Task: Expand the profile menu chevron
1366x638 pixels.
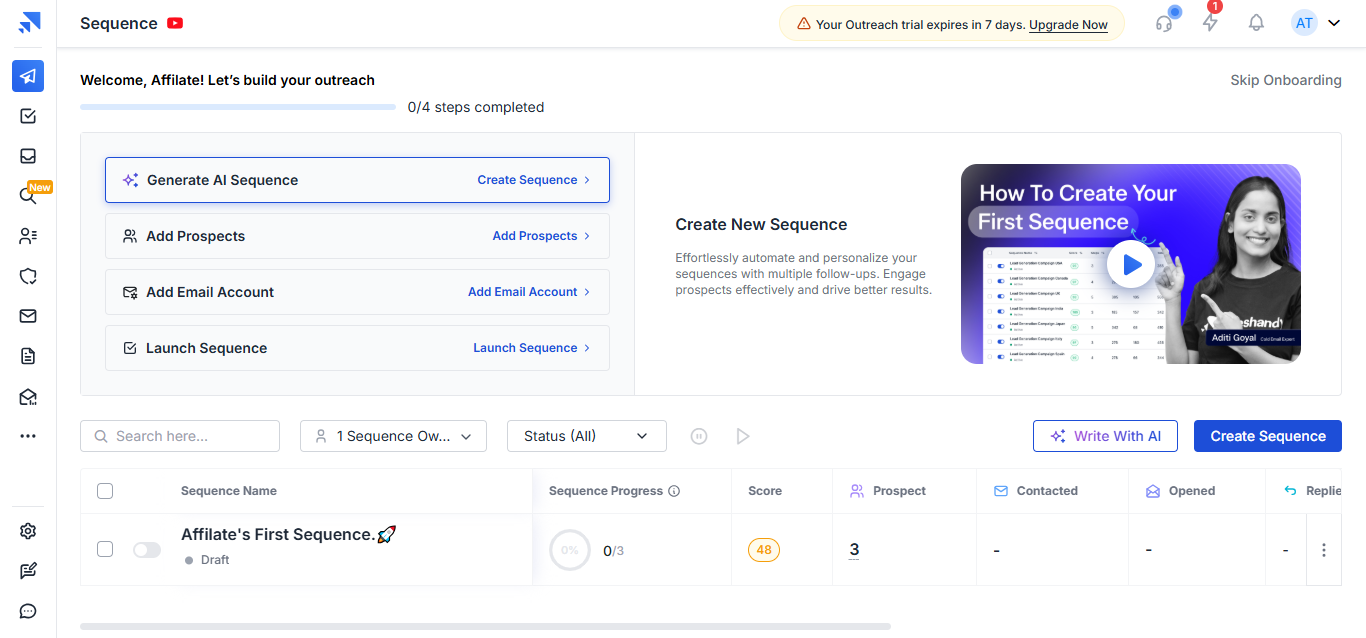Action: (x=1333, y=23)
